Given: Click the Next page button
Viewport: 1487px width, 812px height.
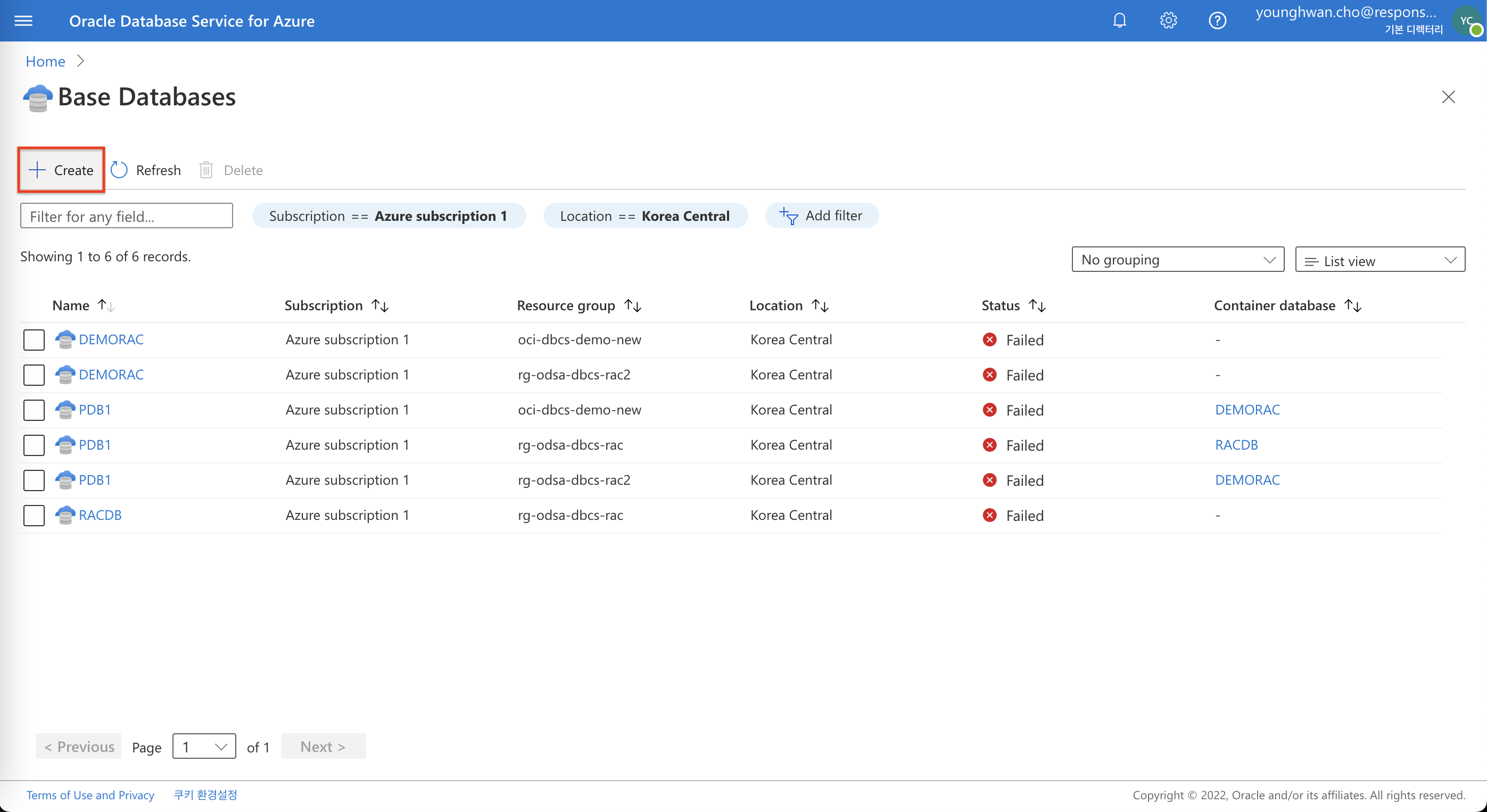Looking at the screenshot, I should [323, 746].
